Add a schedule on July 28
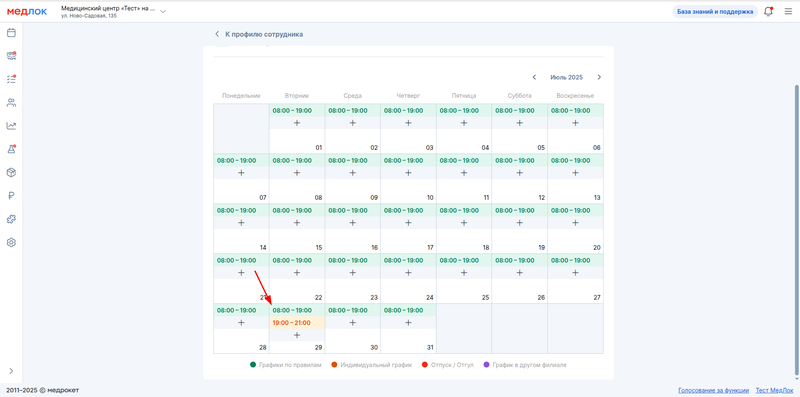The height and width of the screenshot is (397, 800). pos(241,323)
